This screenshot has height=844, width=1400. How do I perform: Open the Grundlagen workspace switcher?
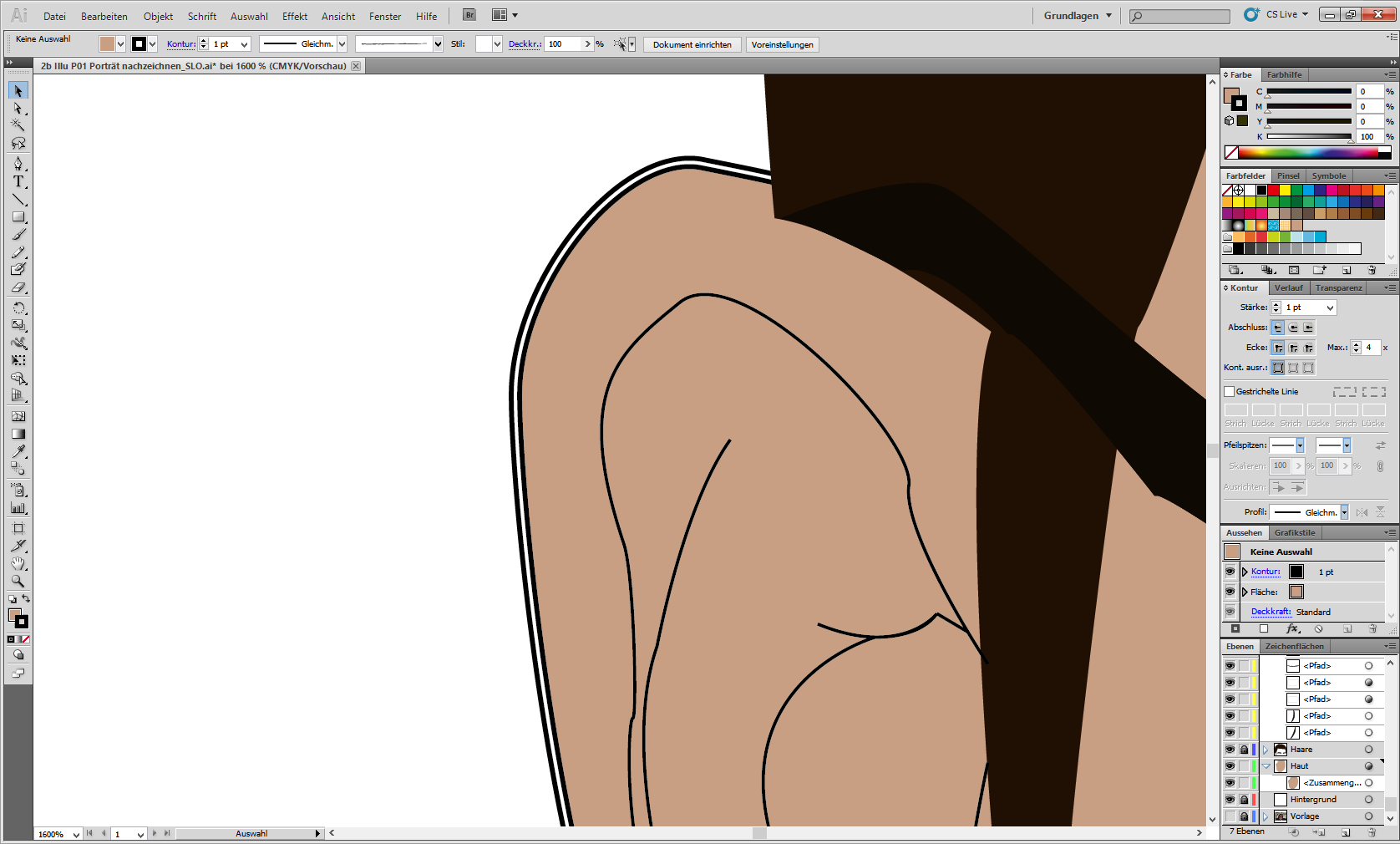click(1076, 15)
